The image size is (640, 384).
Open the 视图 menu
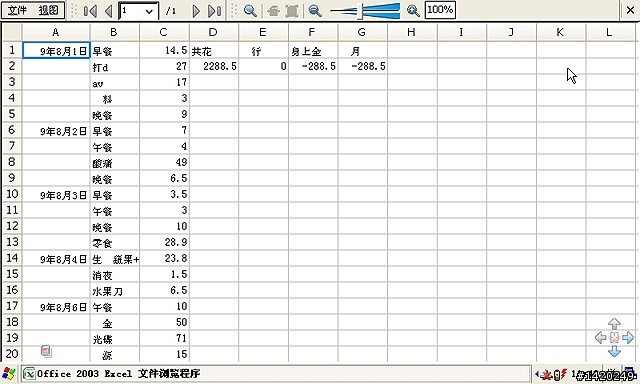tap(48, 10)
